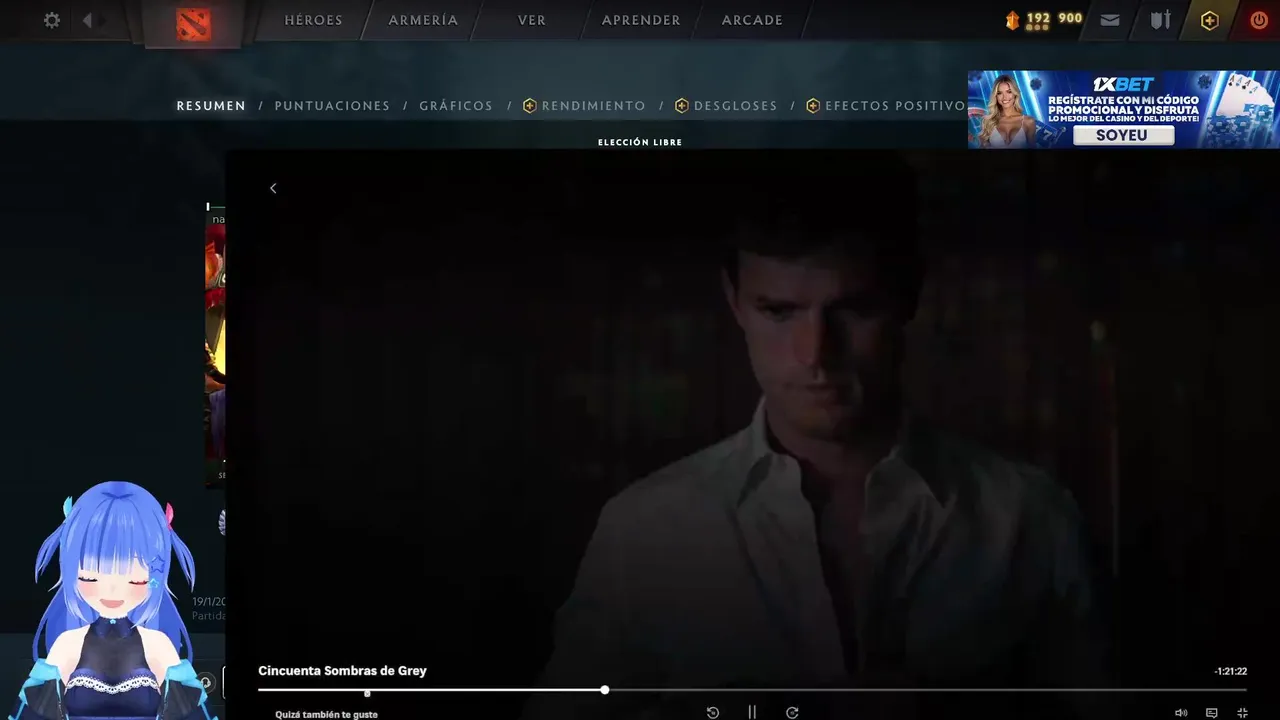The height and width of the screenshot is (720, 1280).
Task: Click the back arrow in video player
Action: click(273, 188)
